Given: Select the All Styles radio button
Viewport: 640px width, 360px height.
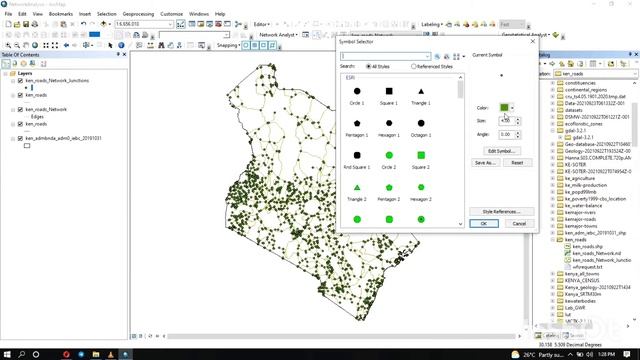Looking at the screenshot, I should pos(369,66).
